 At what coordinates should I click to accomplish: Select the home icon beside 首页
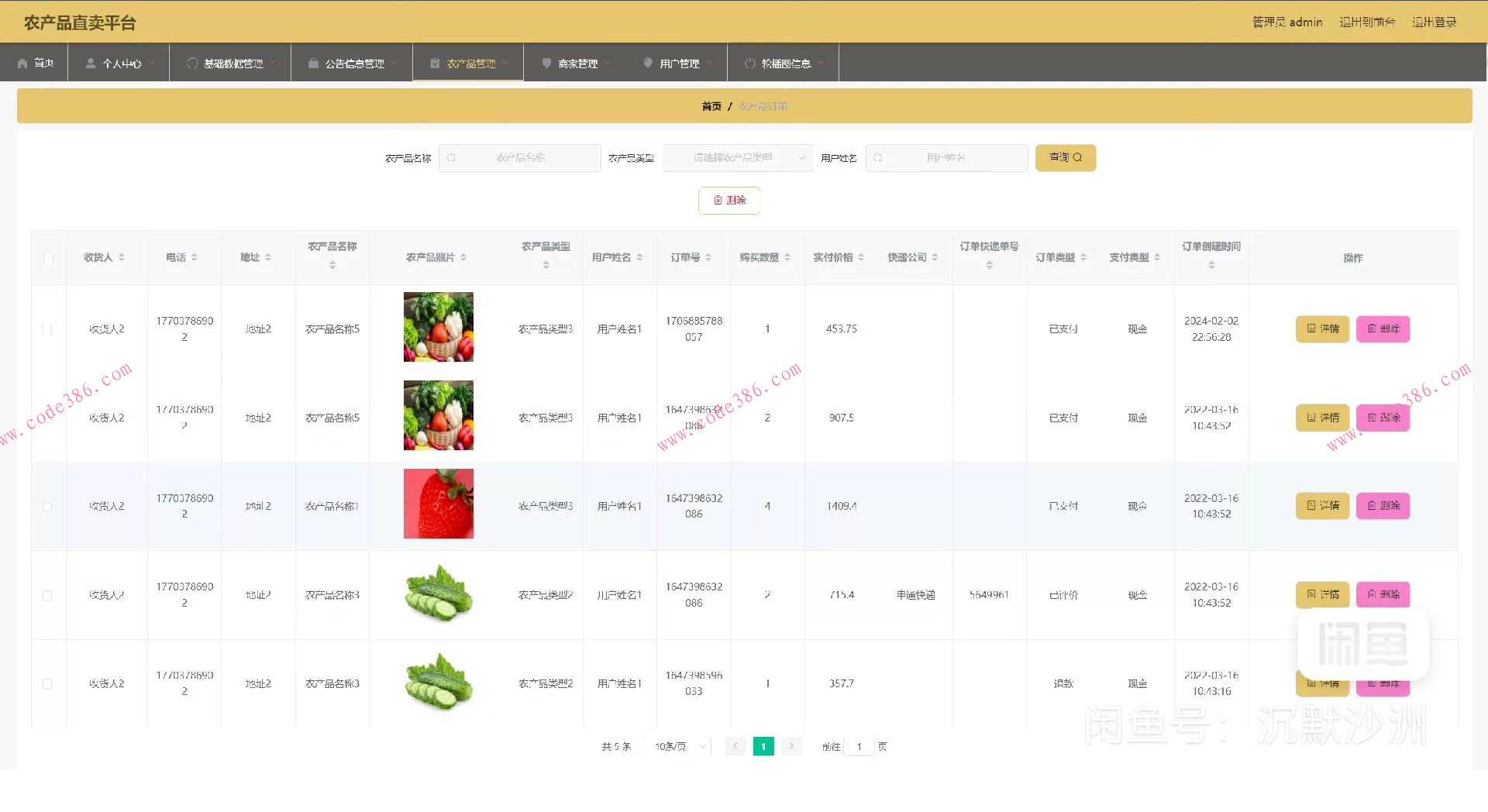point(23,63)
